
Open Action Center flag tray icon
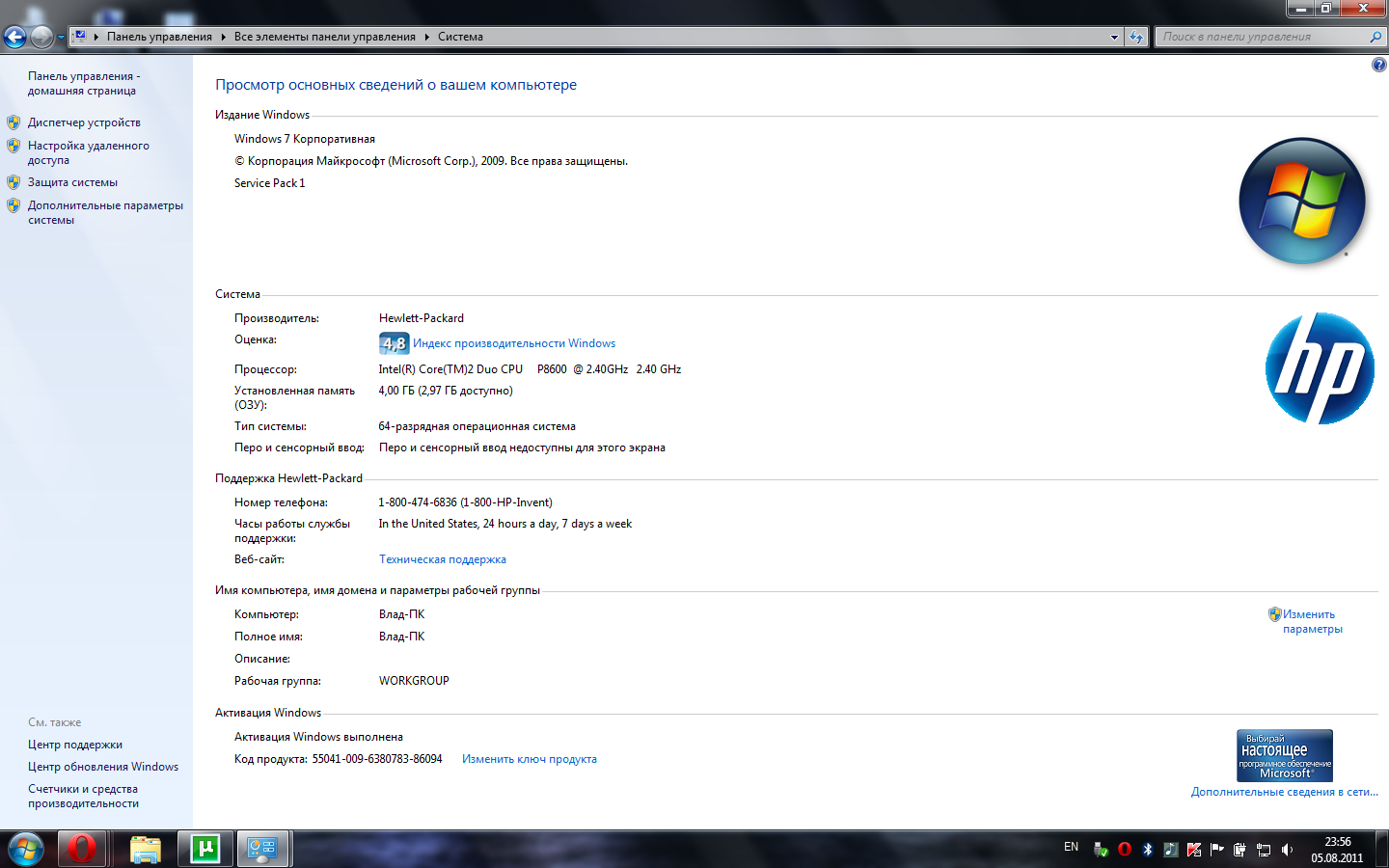(x=1217, y=850)
